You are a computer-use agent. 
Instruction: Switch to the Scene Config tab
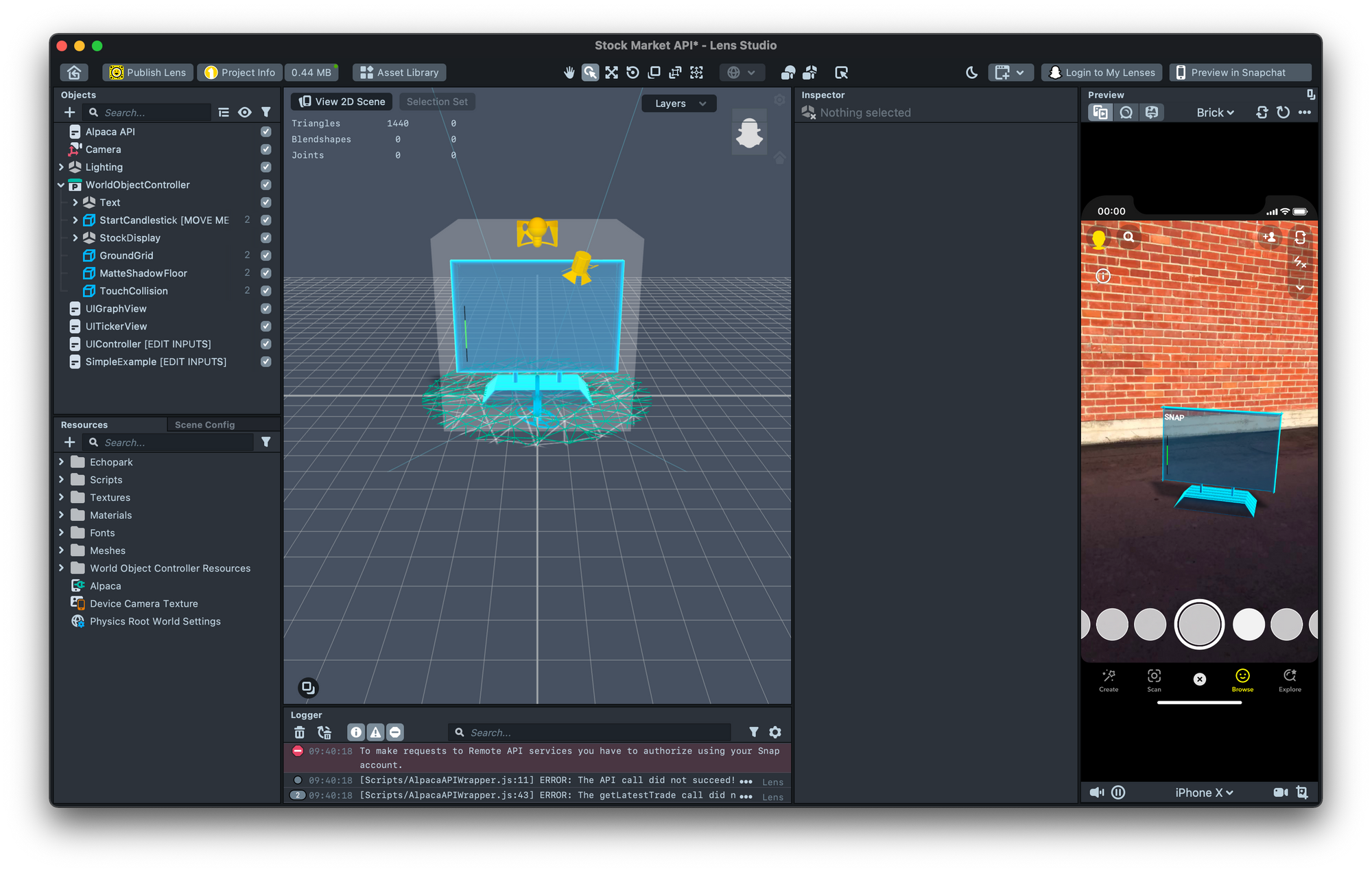[x=204, y=425]
